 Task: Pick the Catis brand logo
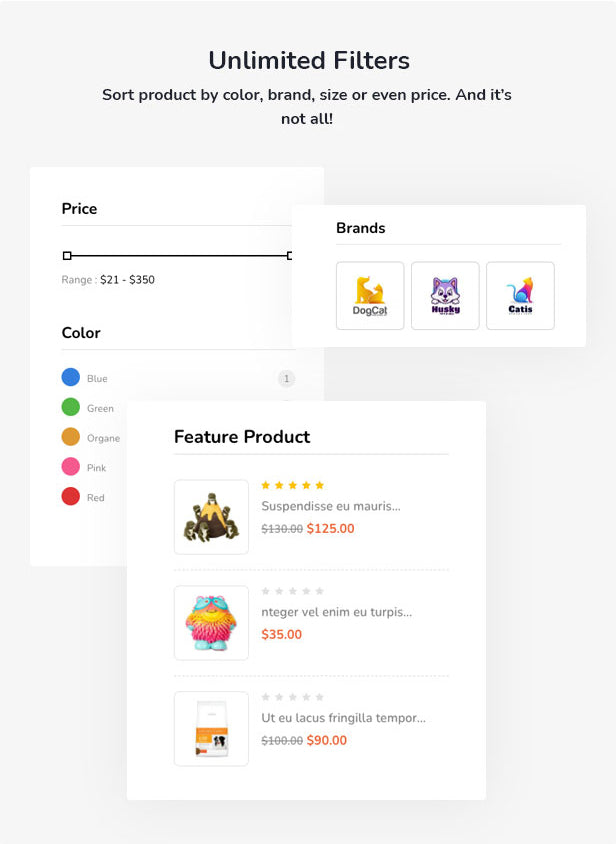(520, 296)
